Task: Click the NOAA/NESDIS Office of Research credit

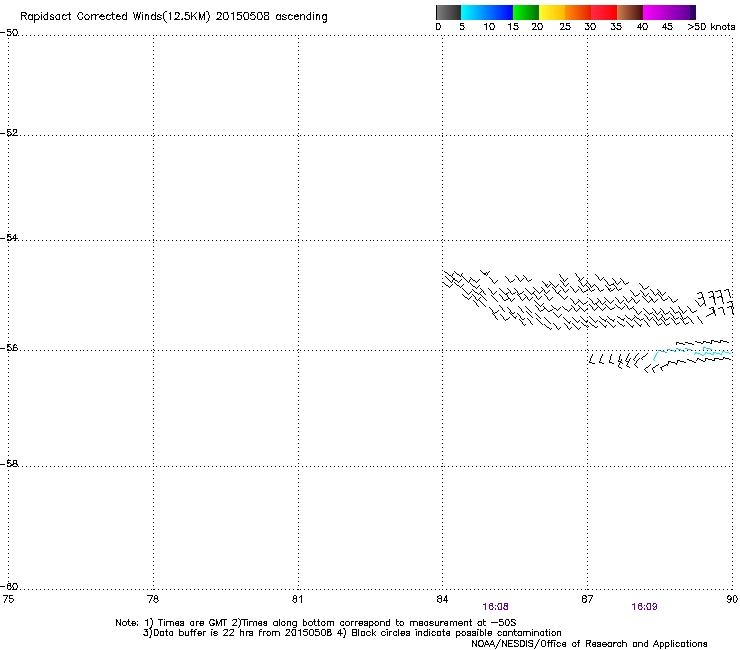Action: [x=589, y=644]
